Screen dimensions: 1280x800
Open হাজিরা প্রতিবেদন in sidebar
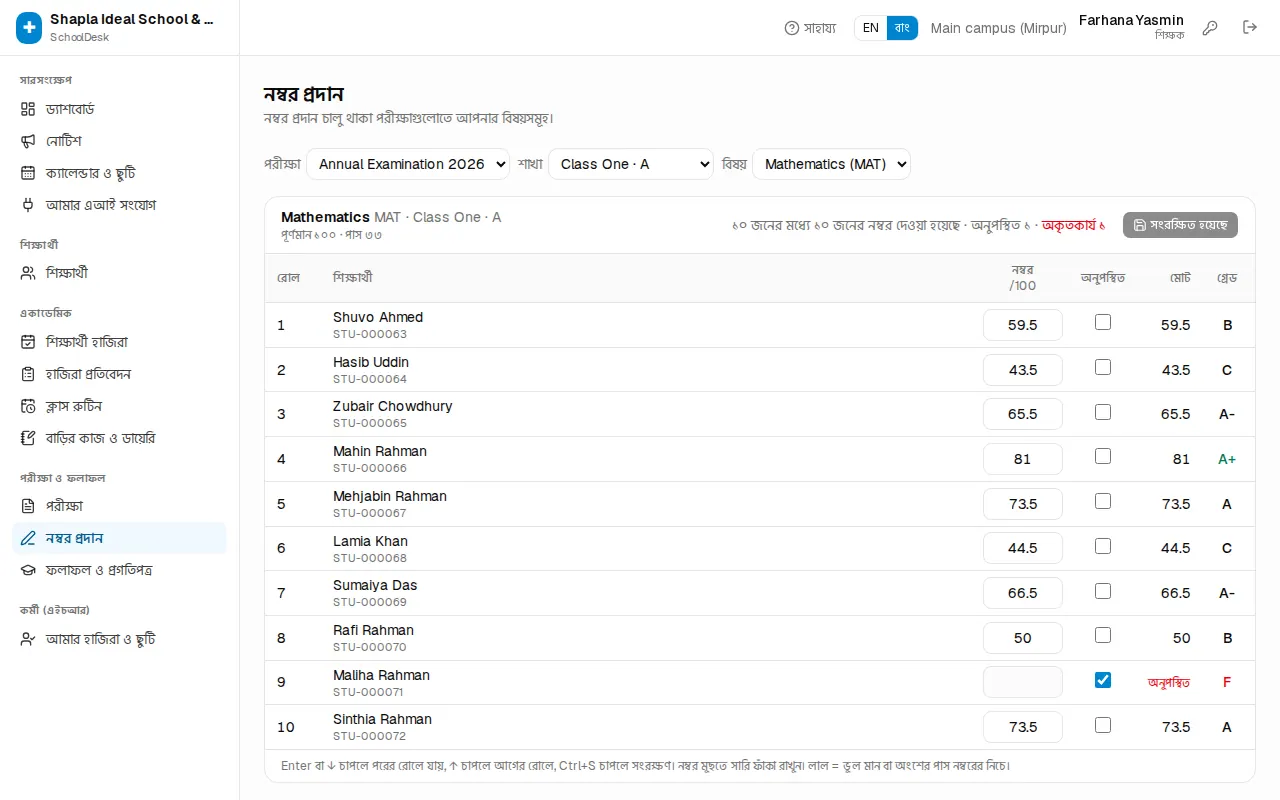[119, 374]
